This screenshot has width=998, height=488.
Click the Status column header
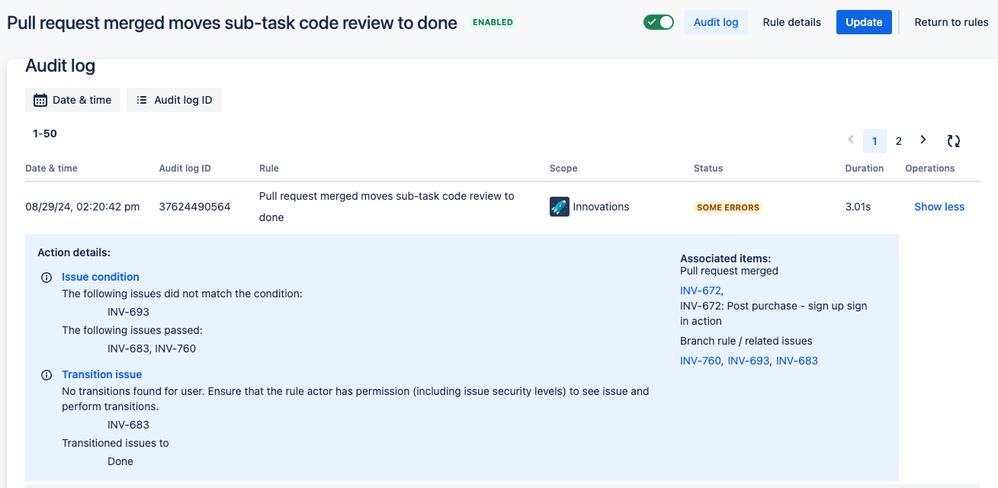708,169
